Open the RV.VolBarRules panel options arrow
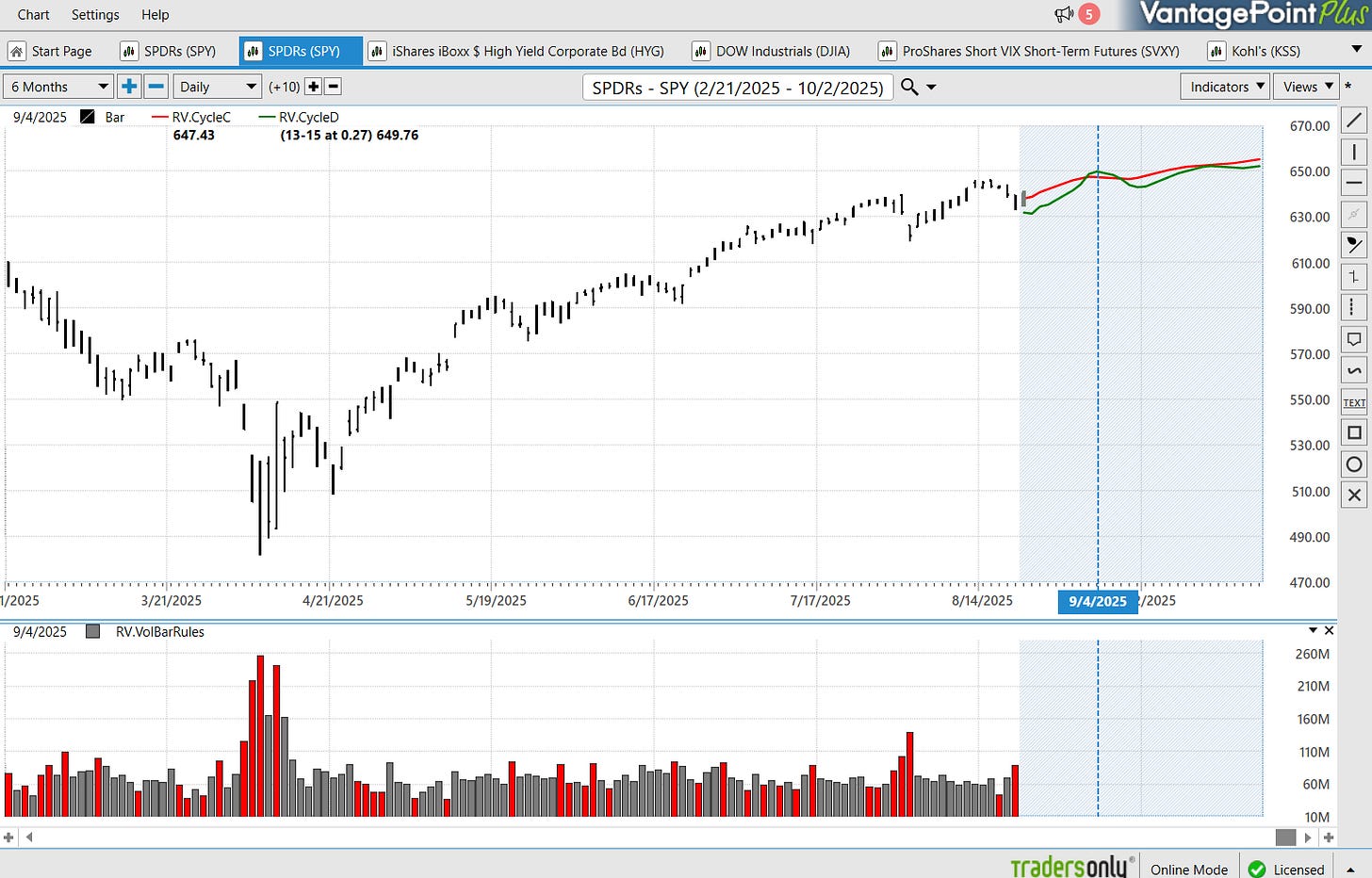 (1313, 630)
